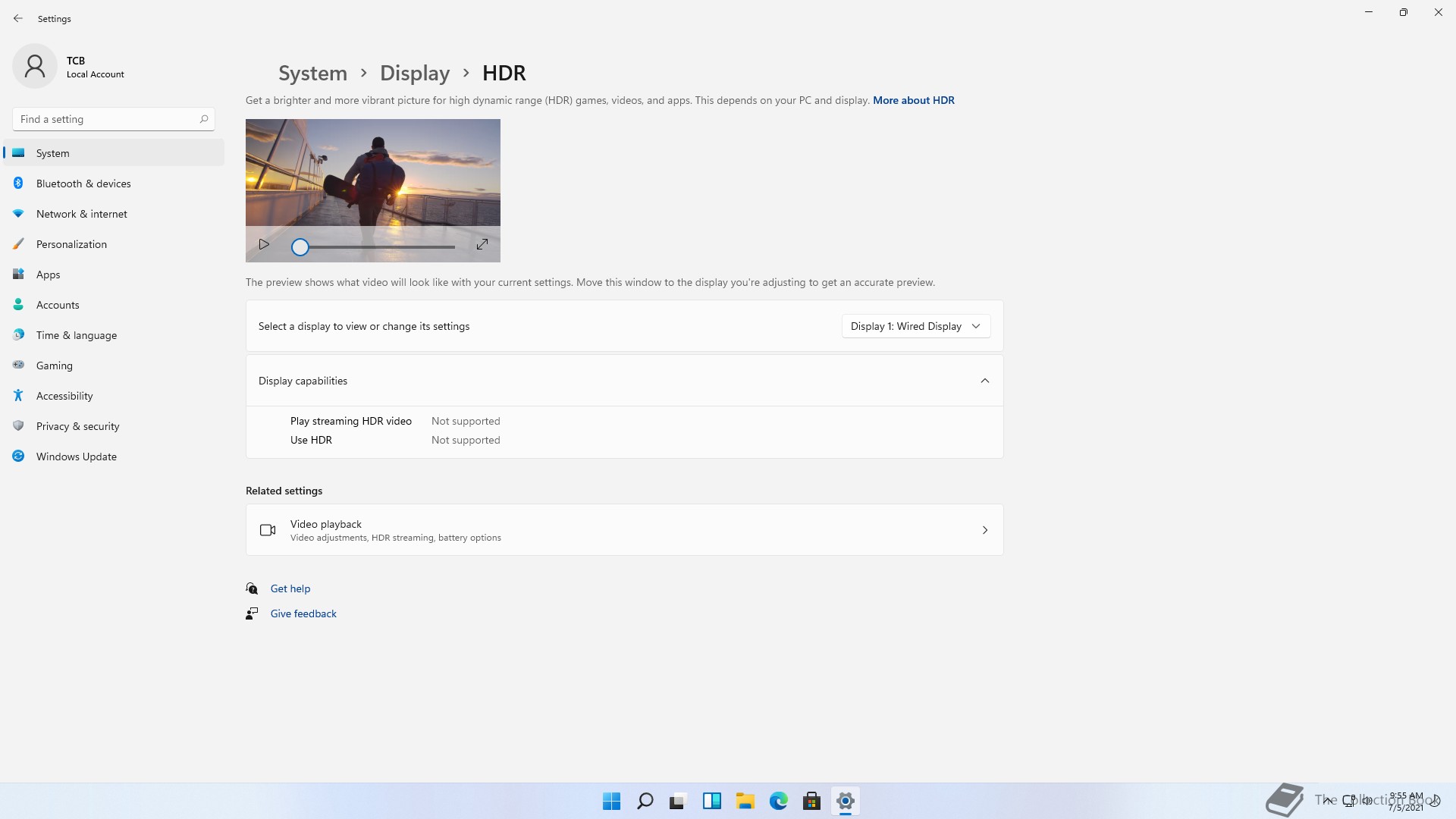Viewport: 1456px width, 819px height.
Task: Navigate to System breadcrumb
Action: click(312, 73)
